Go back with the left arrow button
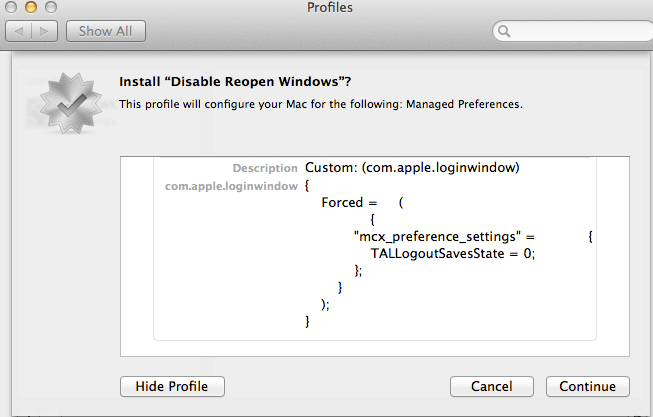653x417 pixels. 19,31
